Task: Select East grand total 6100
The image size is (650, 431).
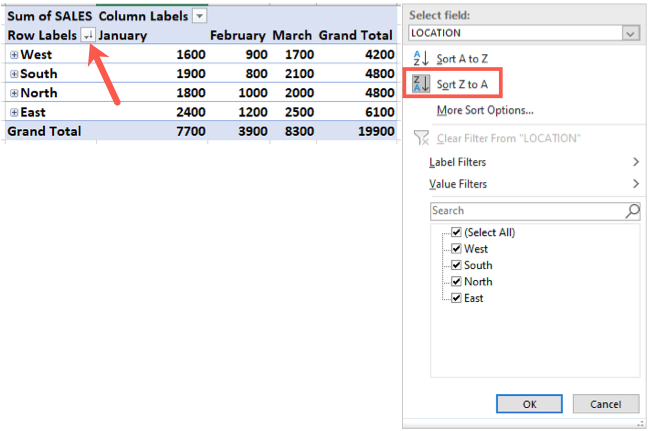Action: tap(380, 112)
